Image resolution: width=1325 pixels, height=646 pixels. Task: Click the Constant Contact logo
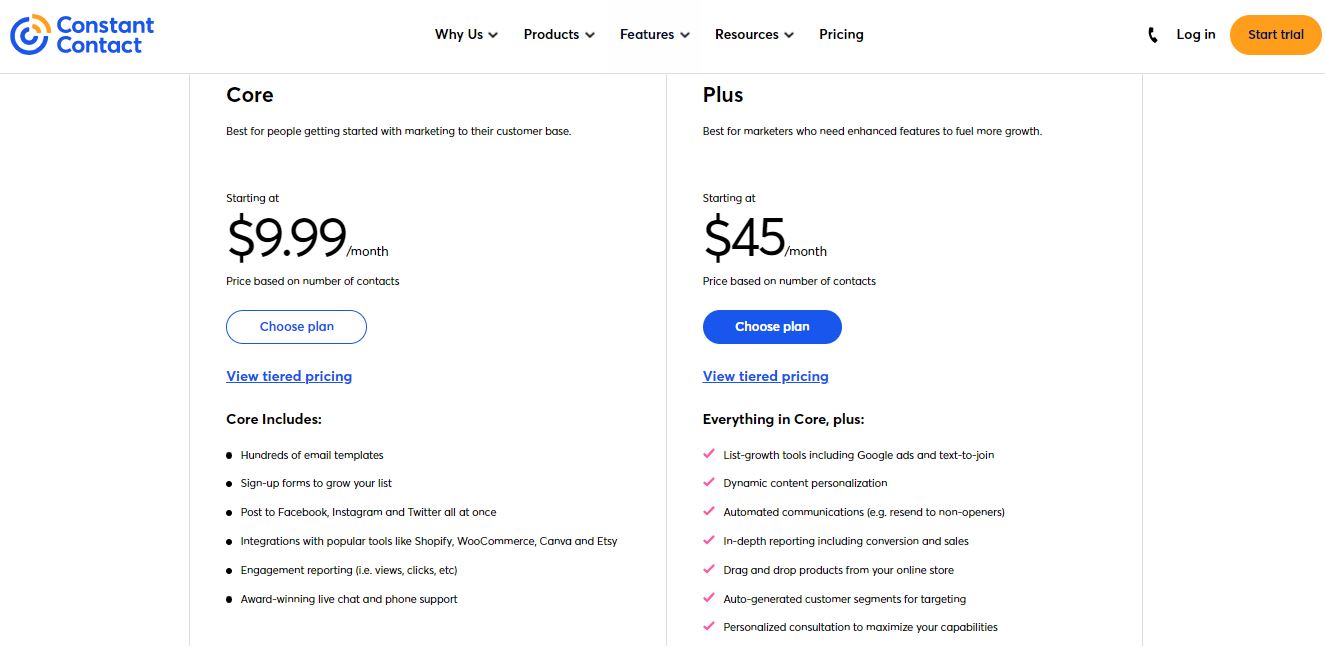(x=82, y=34)
